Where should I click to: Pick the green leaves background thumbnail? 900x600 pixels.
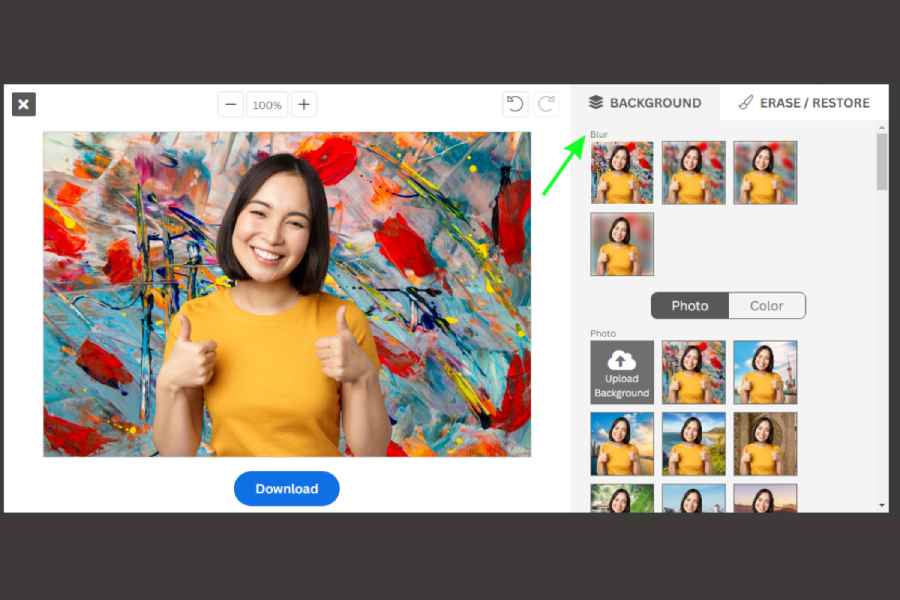[x=622, y=498]
